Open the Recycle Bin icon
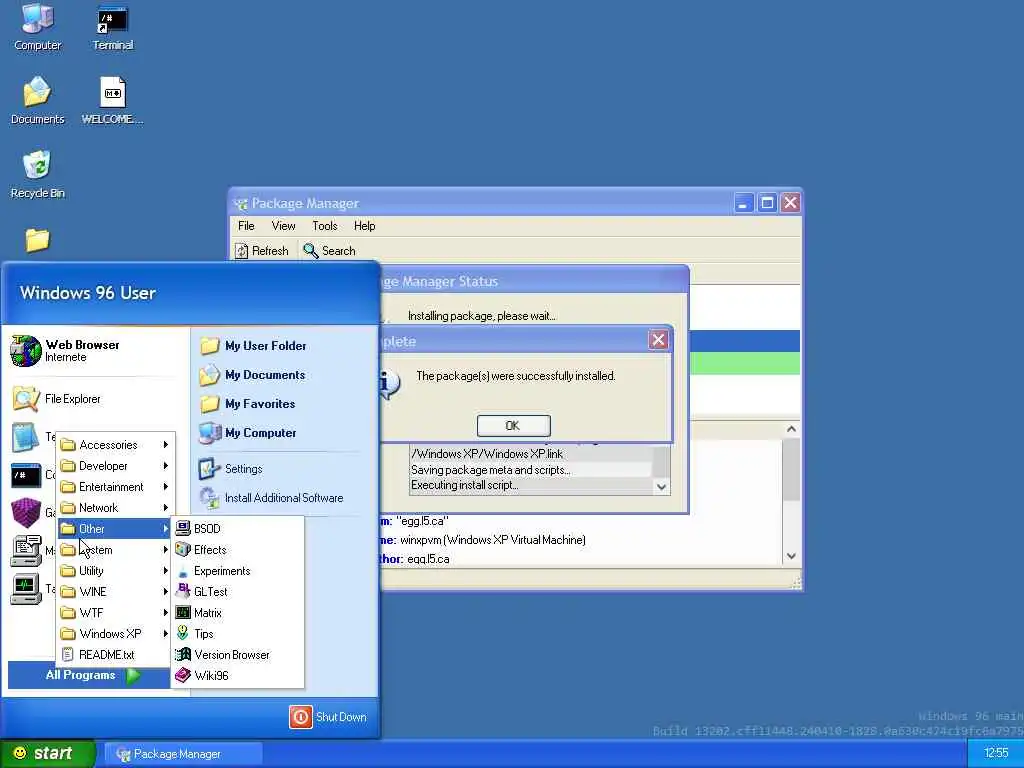 point(37,174)
